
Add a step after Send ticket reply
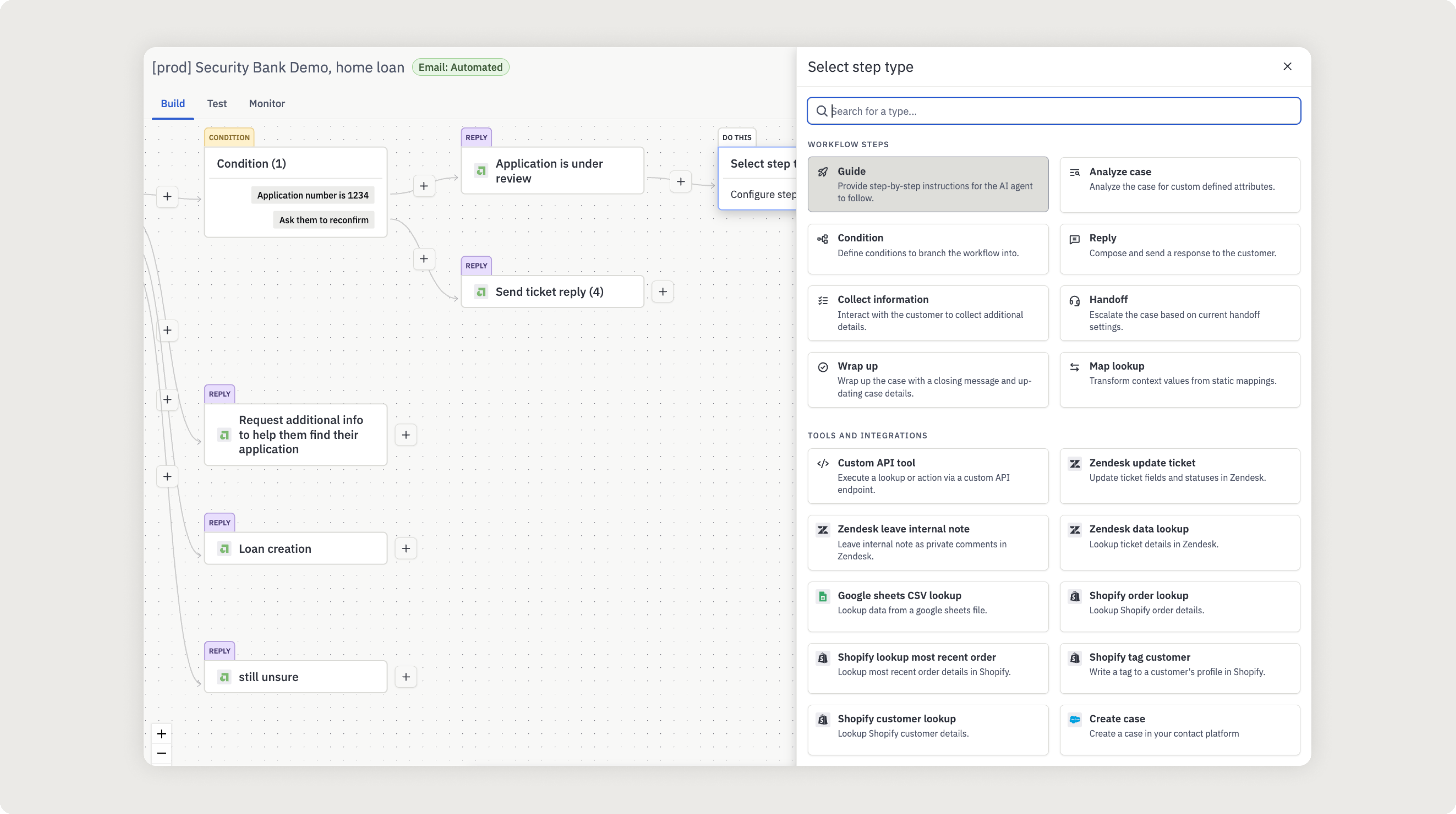click(662, 291)
